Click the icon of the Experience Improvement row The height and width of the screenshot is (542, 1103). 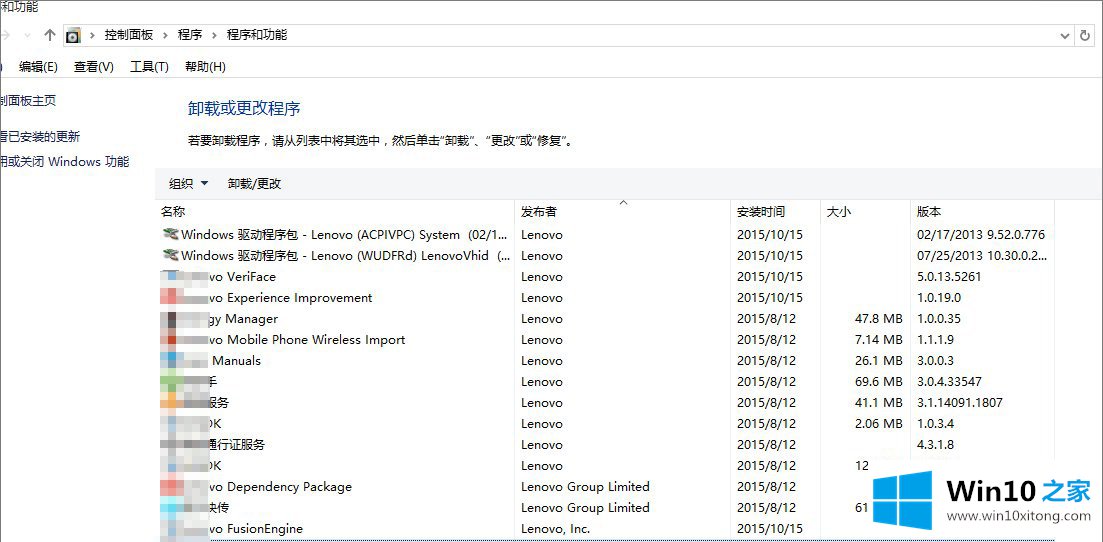pyautogui.click(x=170, y=298)
